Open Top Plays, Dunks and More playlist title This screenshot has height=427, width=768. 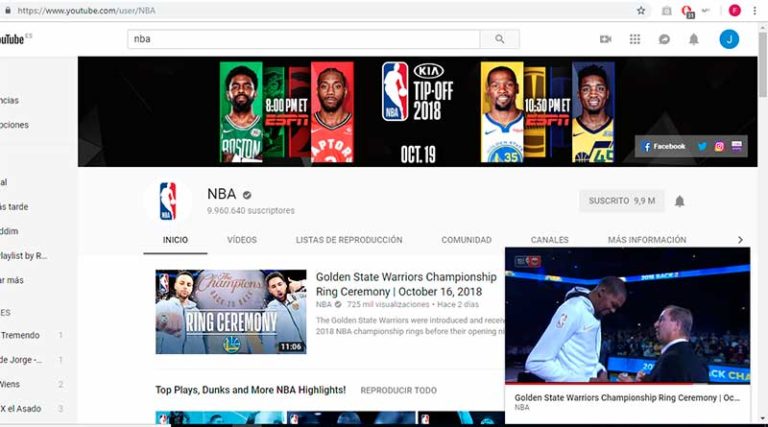click(250, 390)
